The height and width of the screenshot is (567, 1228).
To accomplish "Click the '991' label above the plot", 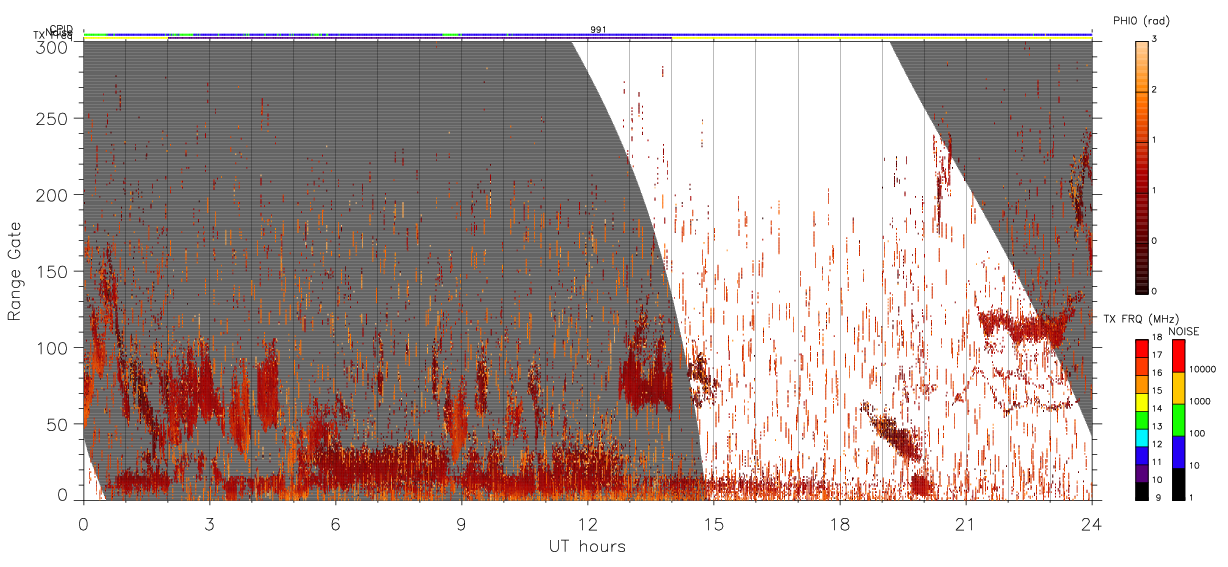I will click(x=597, y=30).
